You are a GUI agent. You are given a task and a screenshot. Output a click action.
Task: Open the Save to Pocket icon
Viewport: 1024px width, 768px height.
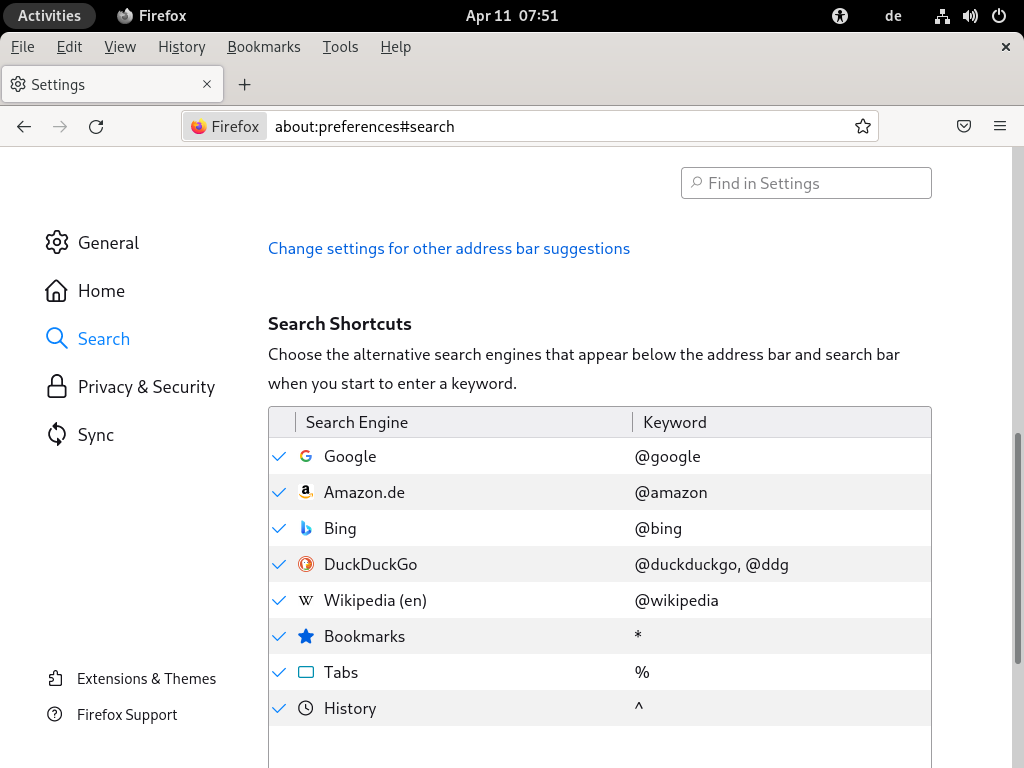point(963,127)
